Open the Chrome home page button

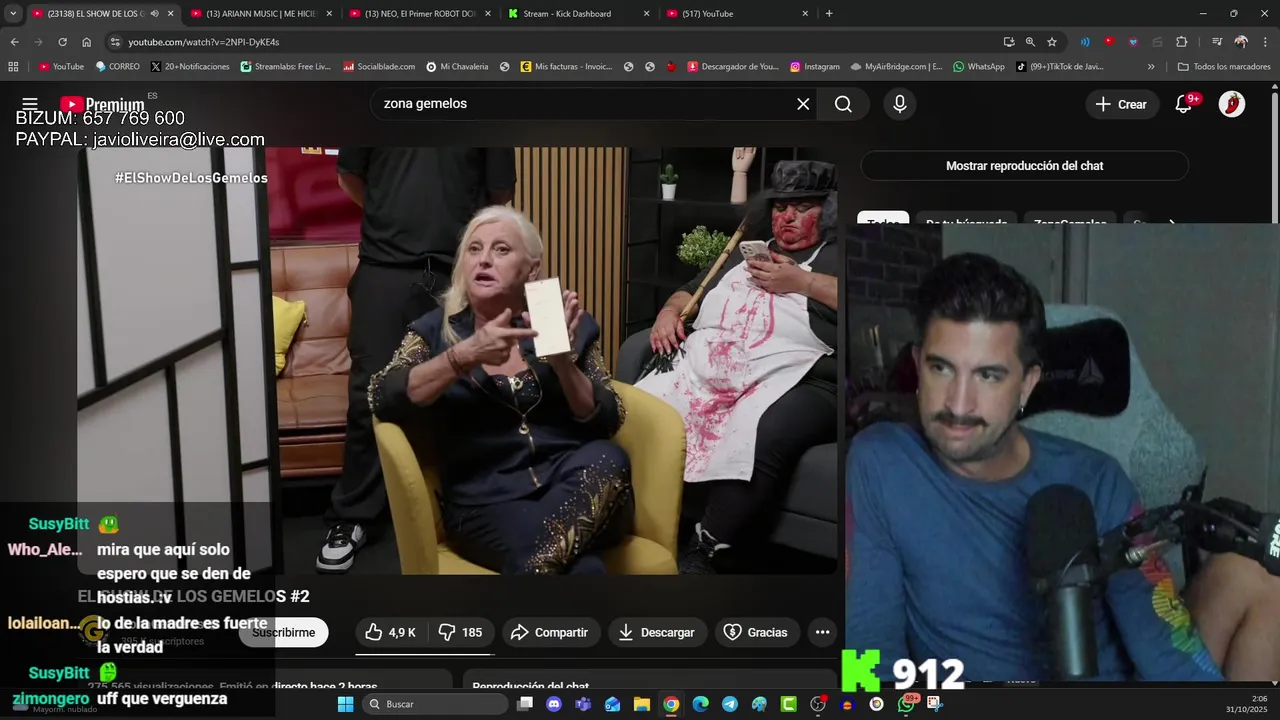click(86, 42)
